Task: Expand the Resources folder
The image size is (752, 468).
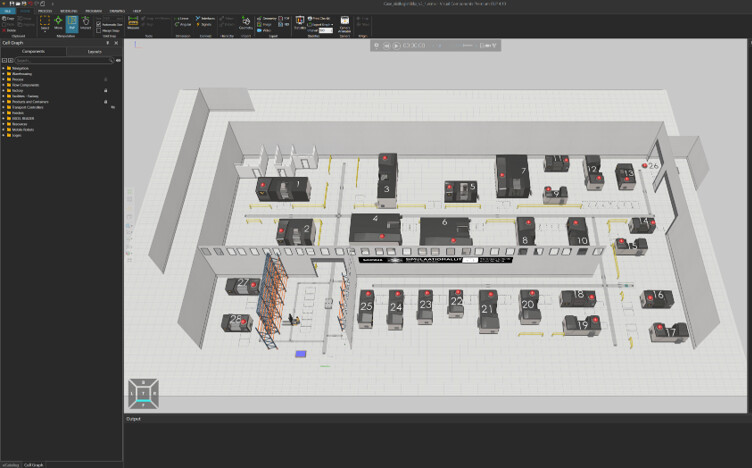Action: [x=3, y=124]
